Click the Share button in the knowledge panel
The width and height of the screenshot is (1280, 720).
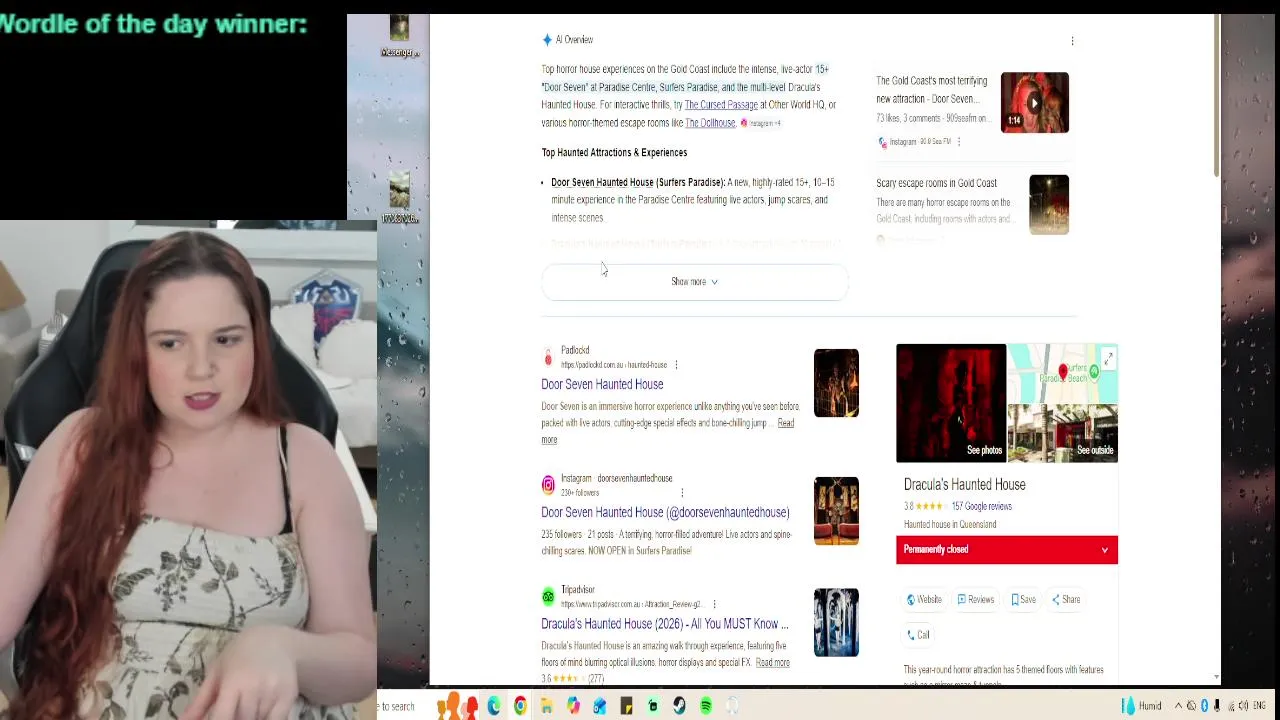coord(1066,599)
